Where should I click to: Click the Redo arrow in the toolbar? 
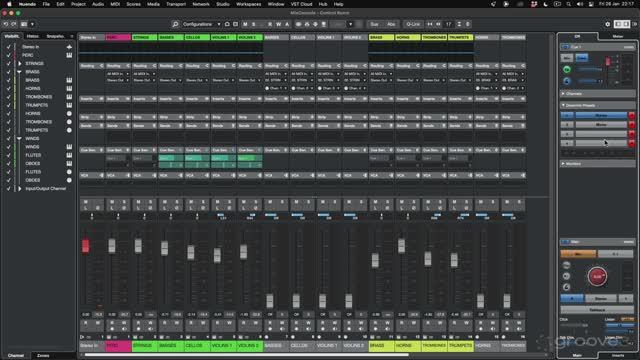13,24
